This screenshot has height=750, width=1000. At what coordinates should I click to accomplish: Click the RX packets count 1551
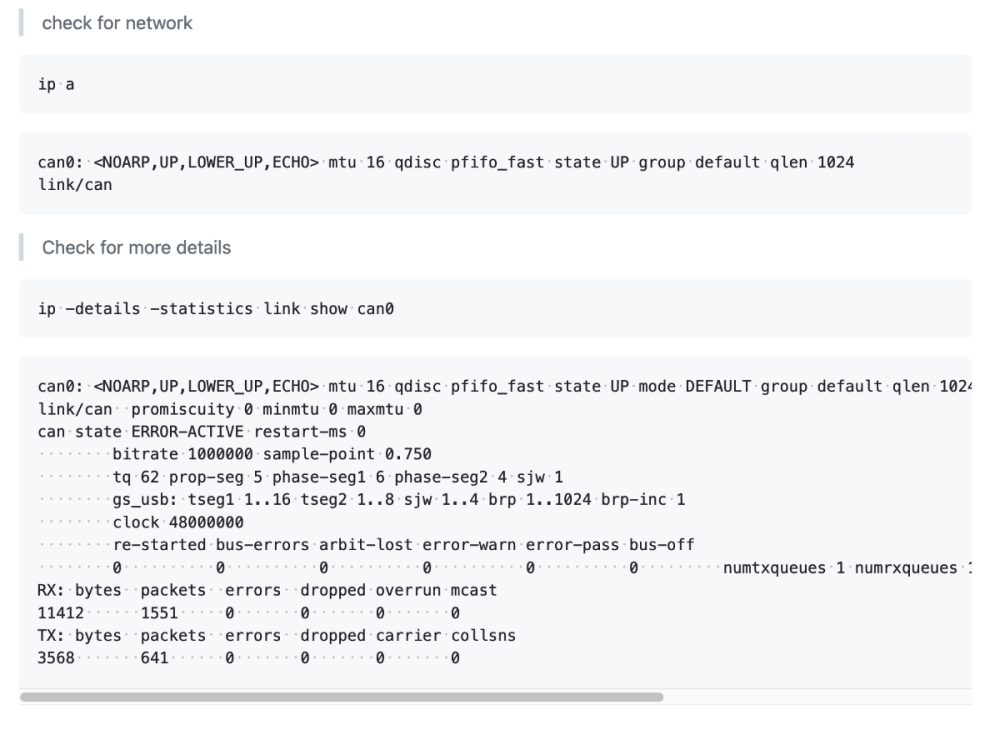tap(159, 613)
